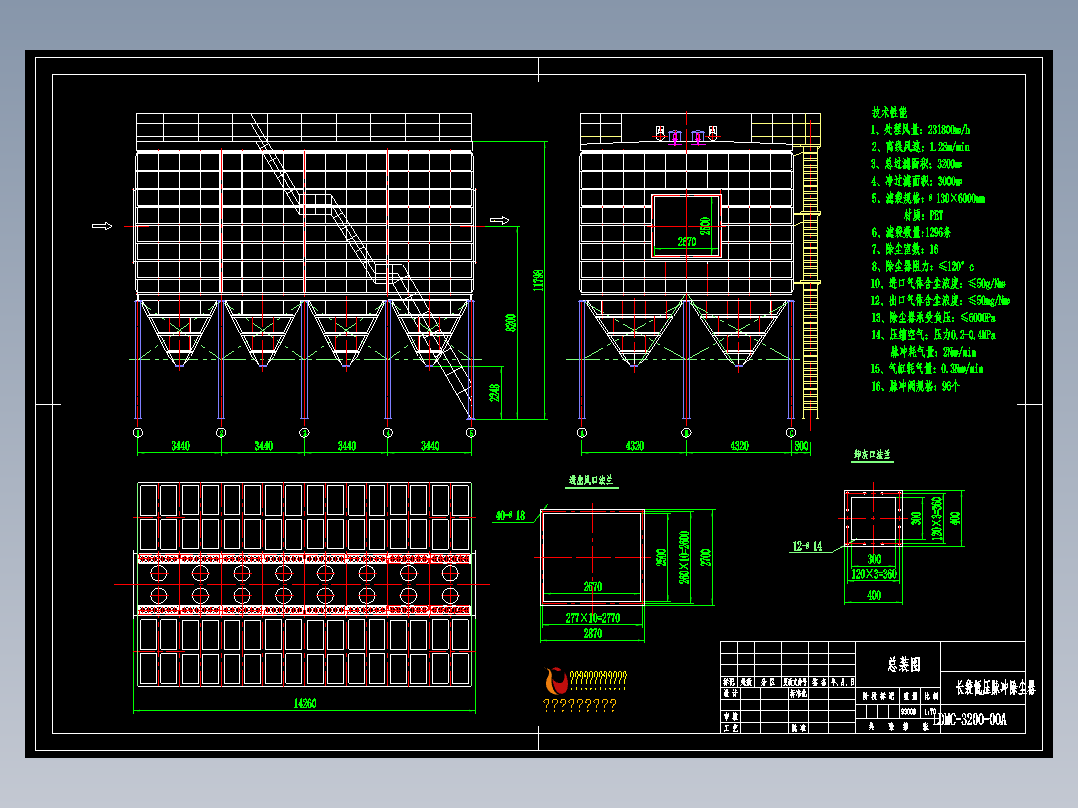Select the 技术性能 heading
1078x808 pixels.
[890, 112]
